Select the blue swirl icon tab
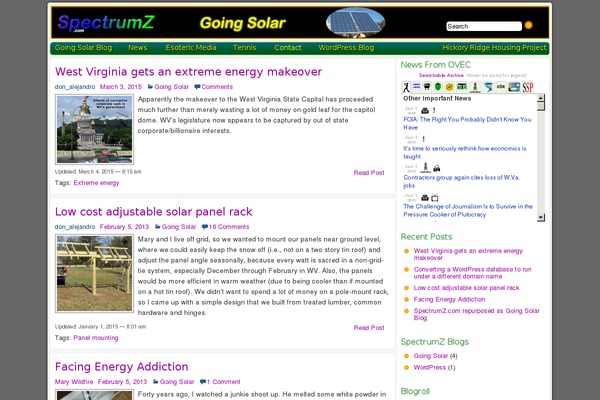This screenshot has height=400, width=600. pos(488,87)
